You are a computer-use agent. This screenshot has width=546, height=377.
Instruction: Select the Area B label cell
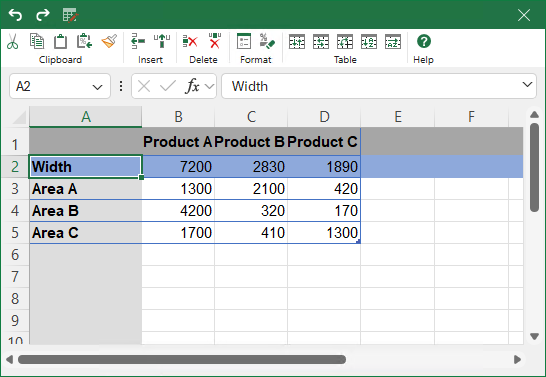click(86, 211)
